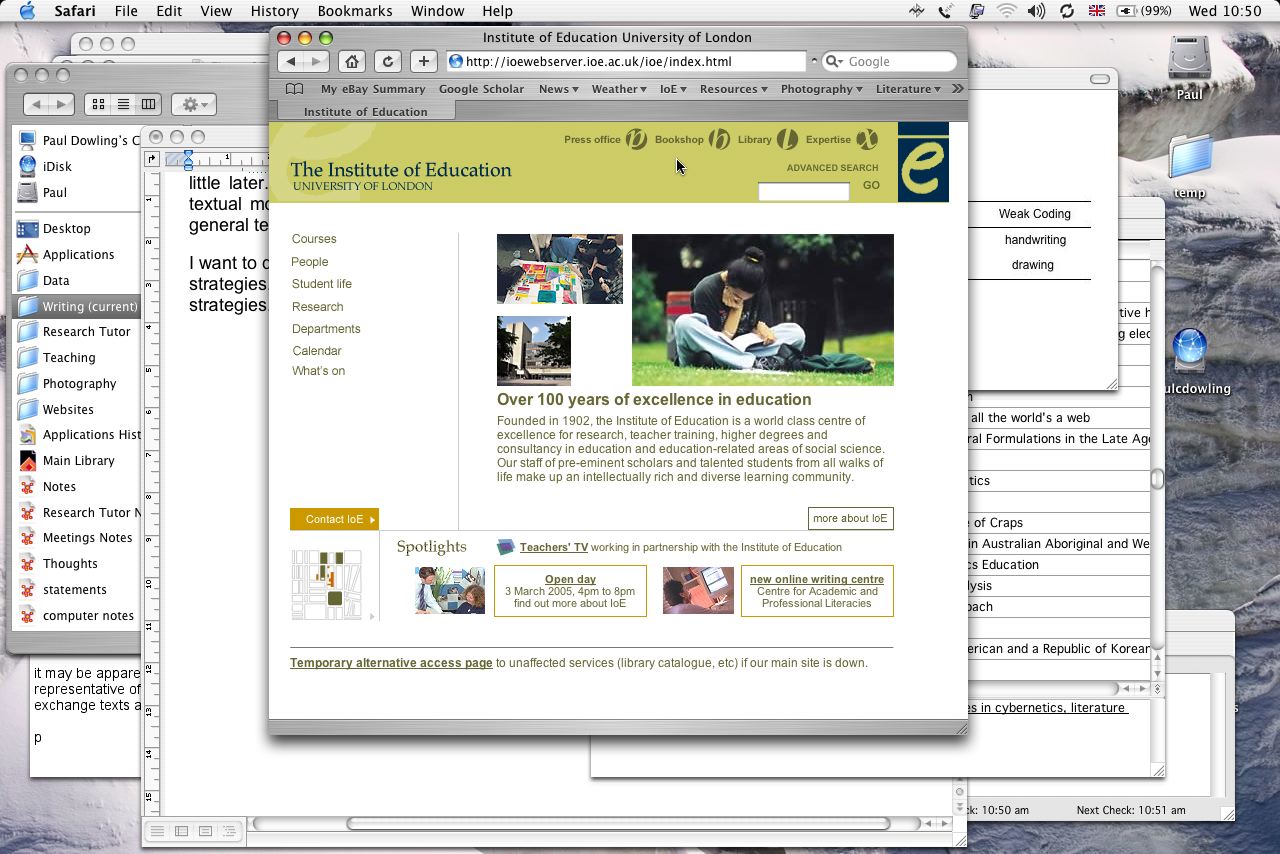Click the document window's horizontal scrollbar
This screenshot has width=1280, height=854.
point(617,824)
